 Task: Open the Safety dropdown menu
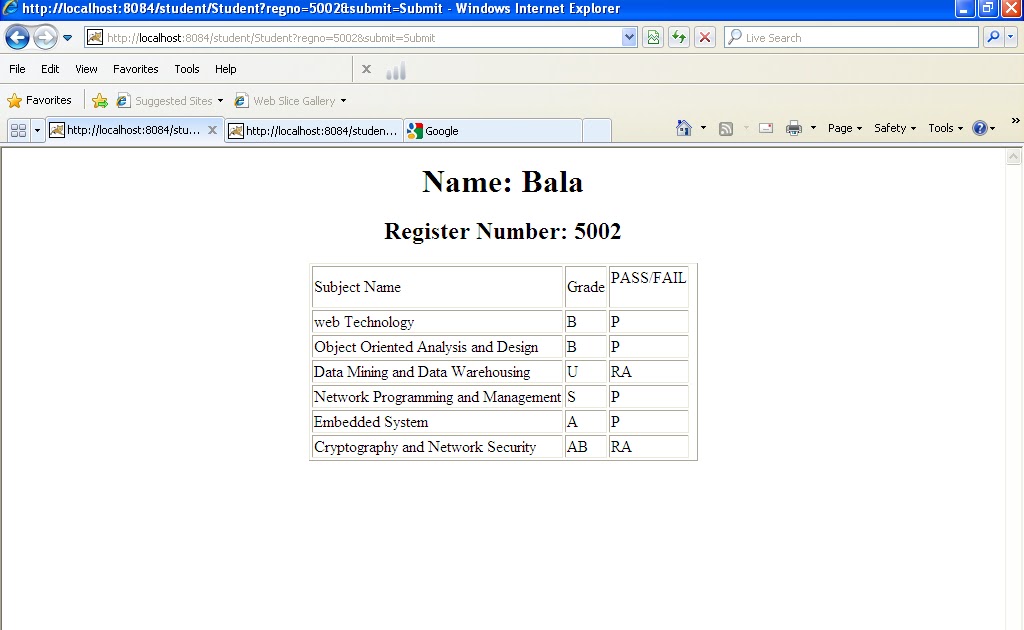pyautogui.click(x=892, y=128)
